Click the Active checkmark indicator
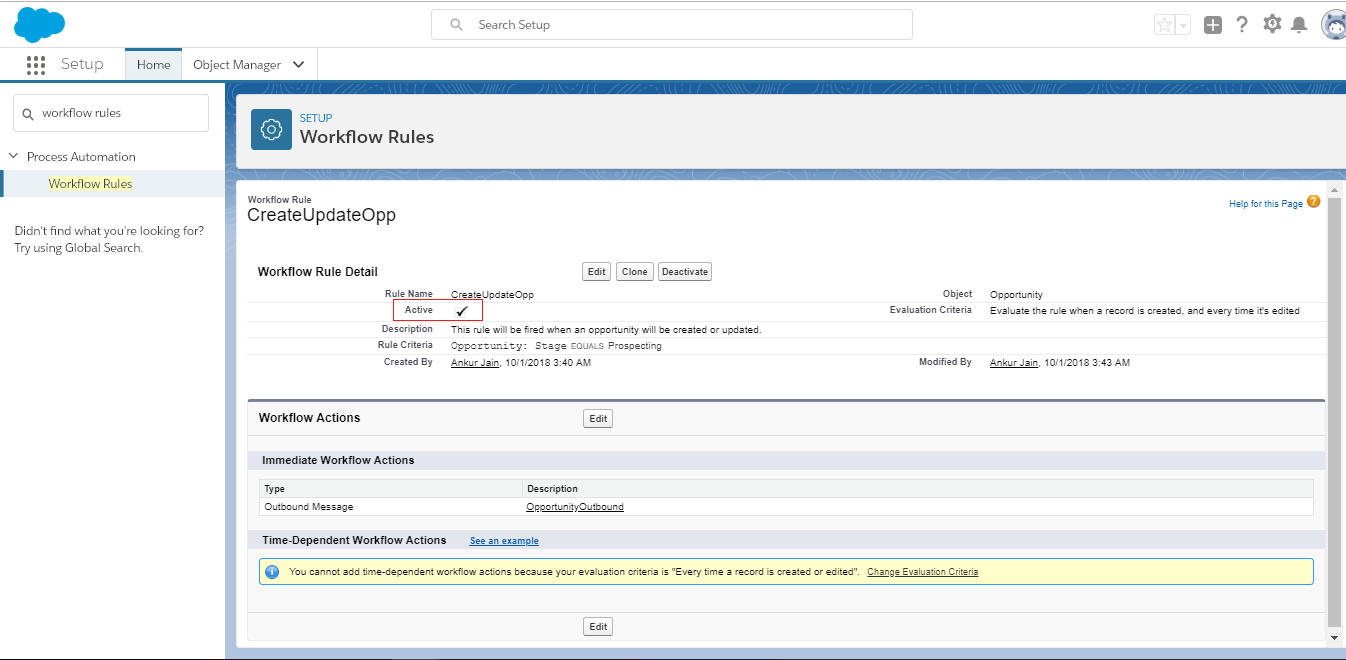Image resolution: width=1346 pixels, height=660 pixels. pyautogui.click(x=462, y=311)
